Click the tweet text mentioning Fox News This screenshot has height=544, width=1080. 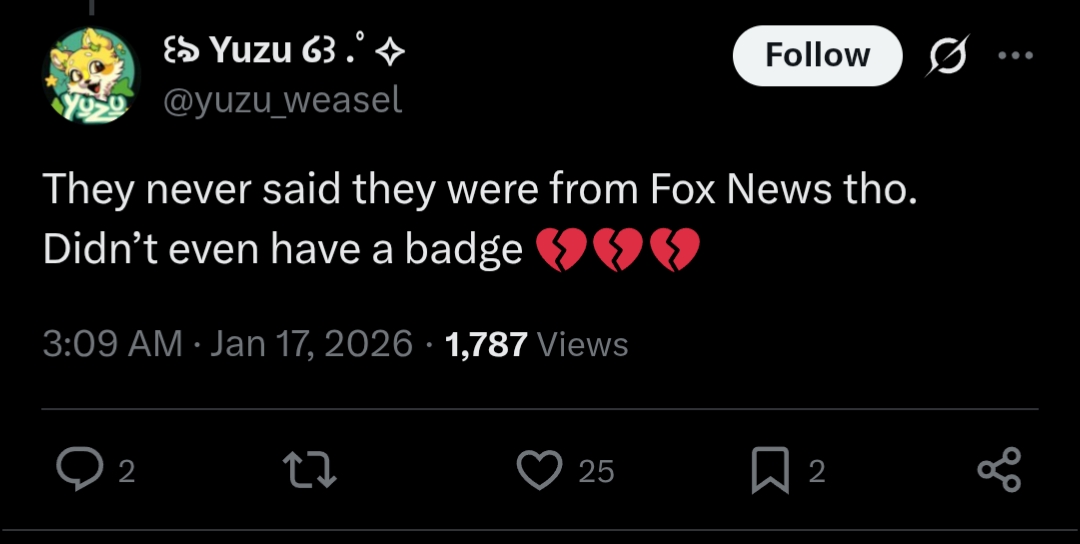[x=478, y=190]
